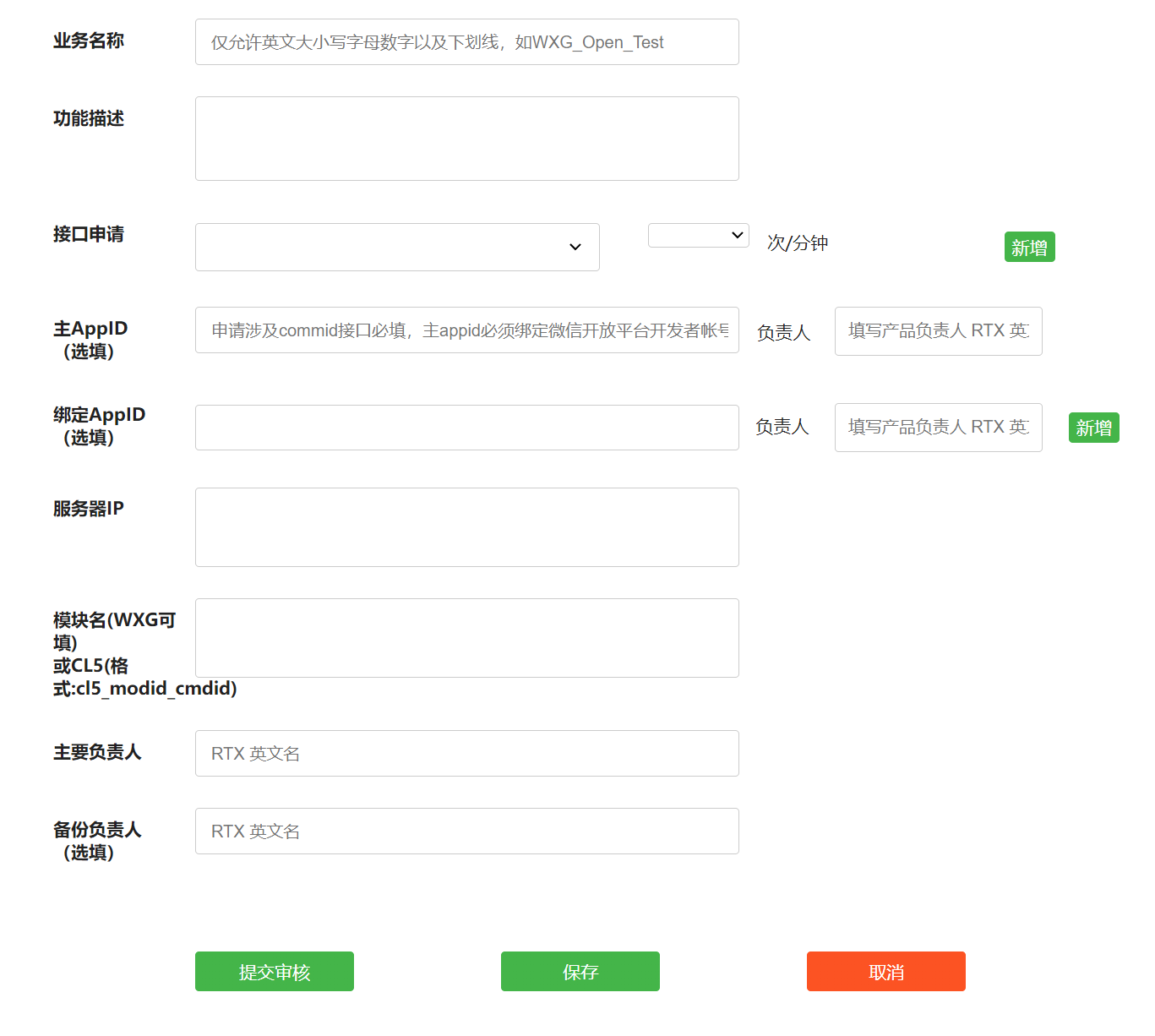Click the 新增 button beside 绑定AppID row

tap(1093, 428)
